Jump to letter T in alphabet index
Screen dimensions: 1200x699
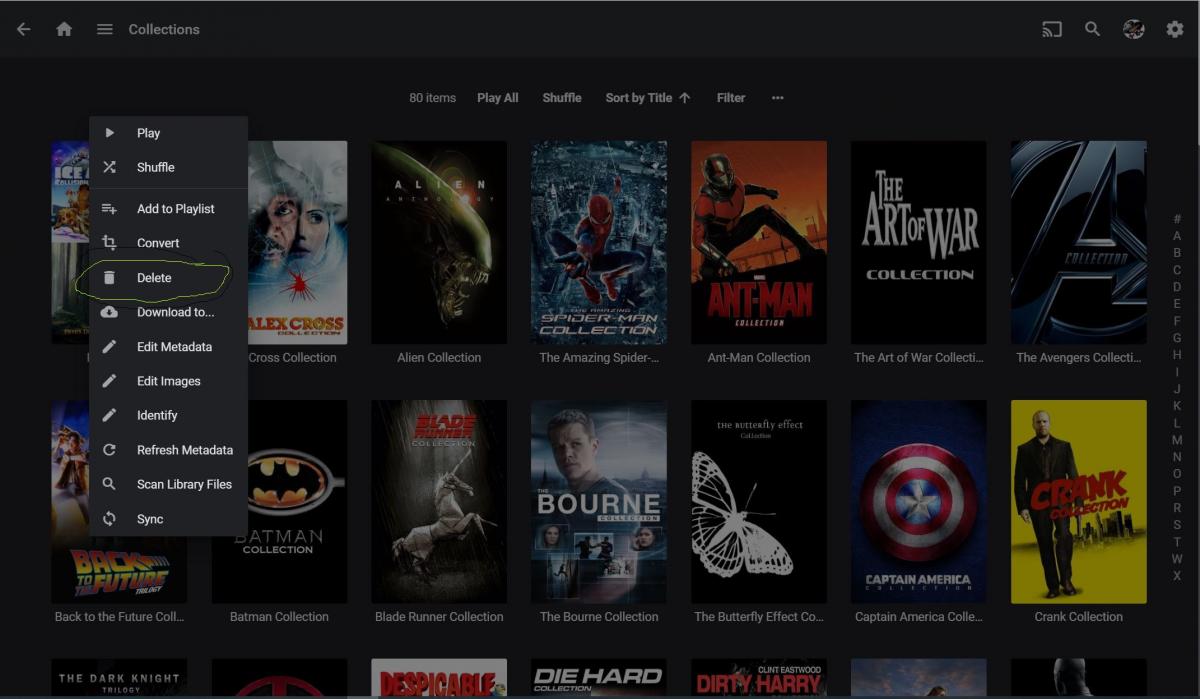1177,542
